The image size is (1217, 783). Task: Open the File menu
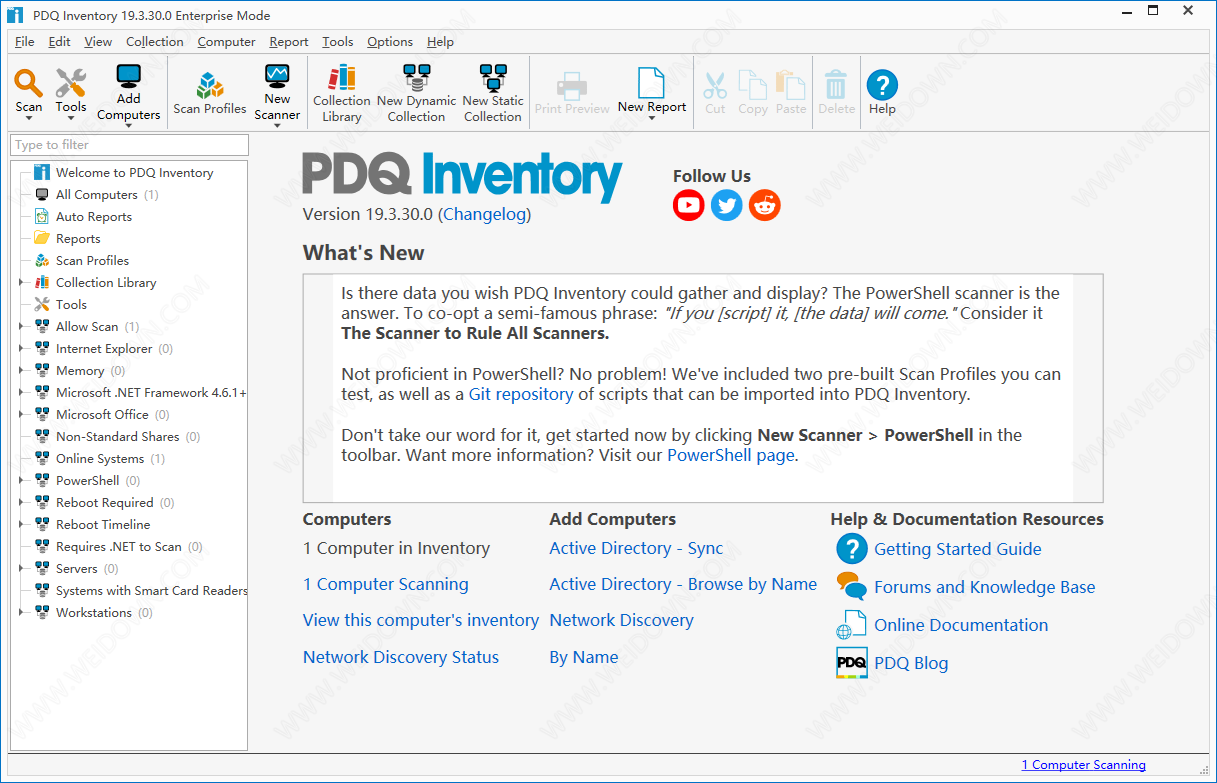tap(24, 42)
